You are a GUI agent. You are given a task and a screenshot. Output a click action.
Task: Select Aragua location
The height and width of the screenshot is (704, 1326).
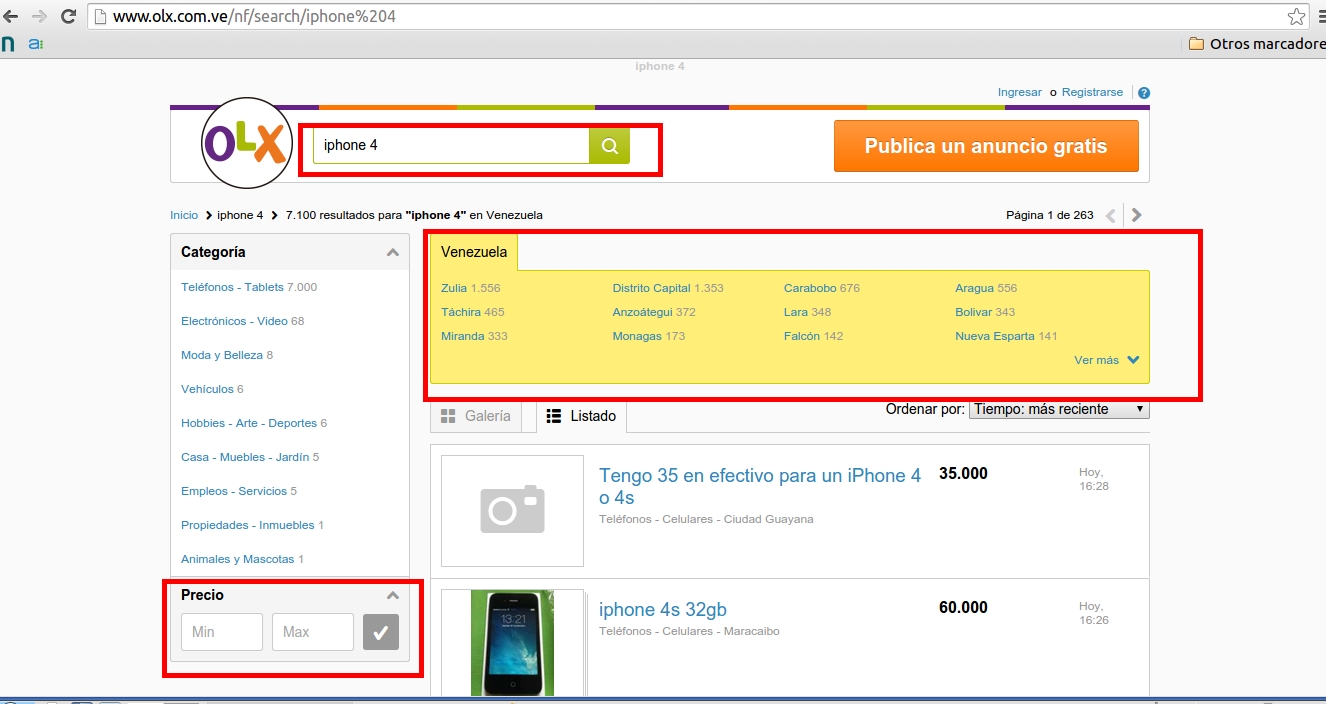coord(974,288)
